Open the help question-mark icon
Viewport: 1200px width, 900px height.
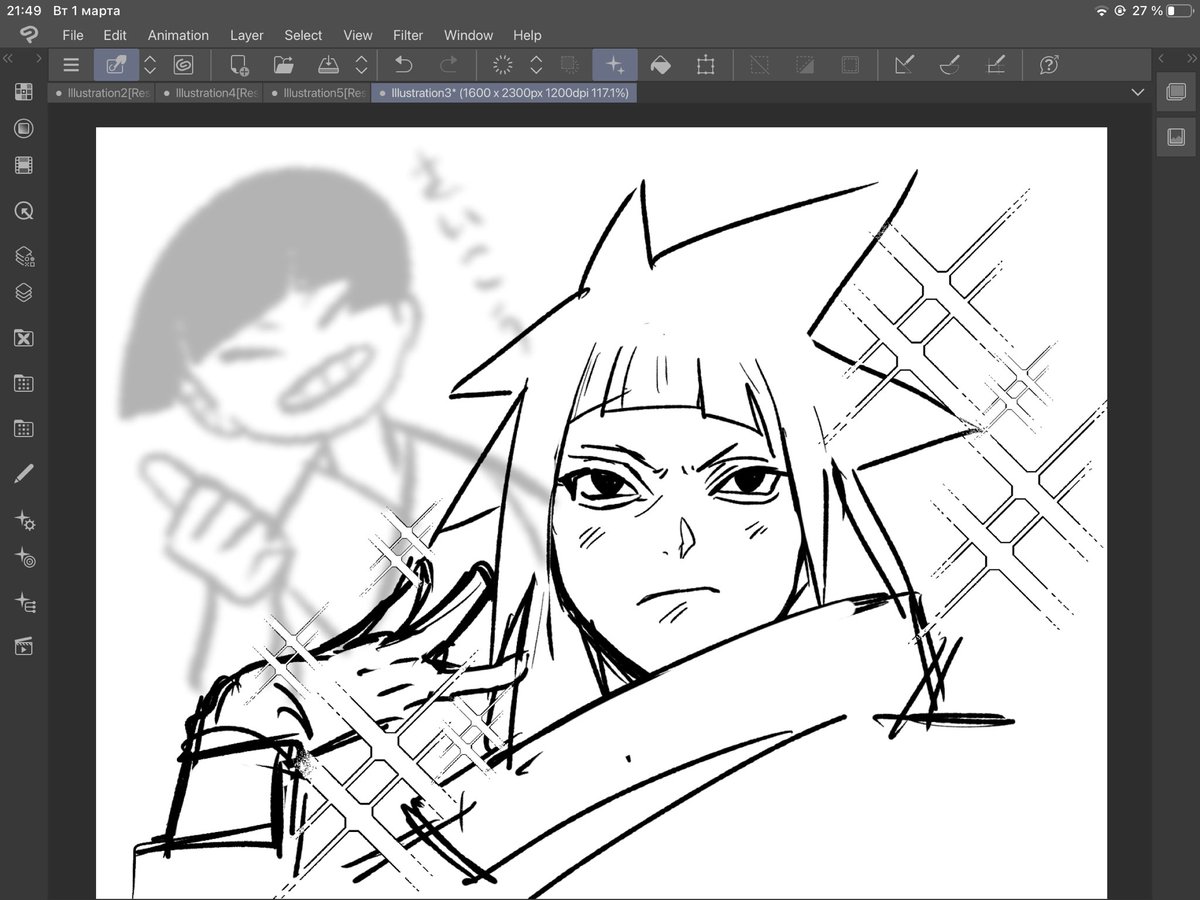(x=1049, y=65)
